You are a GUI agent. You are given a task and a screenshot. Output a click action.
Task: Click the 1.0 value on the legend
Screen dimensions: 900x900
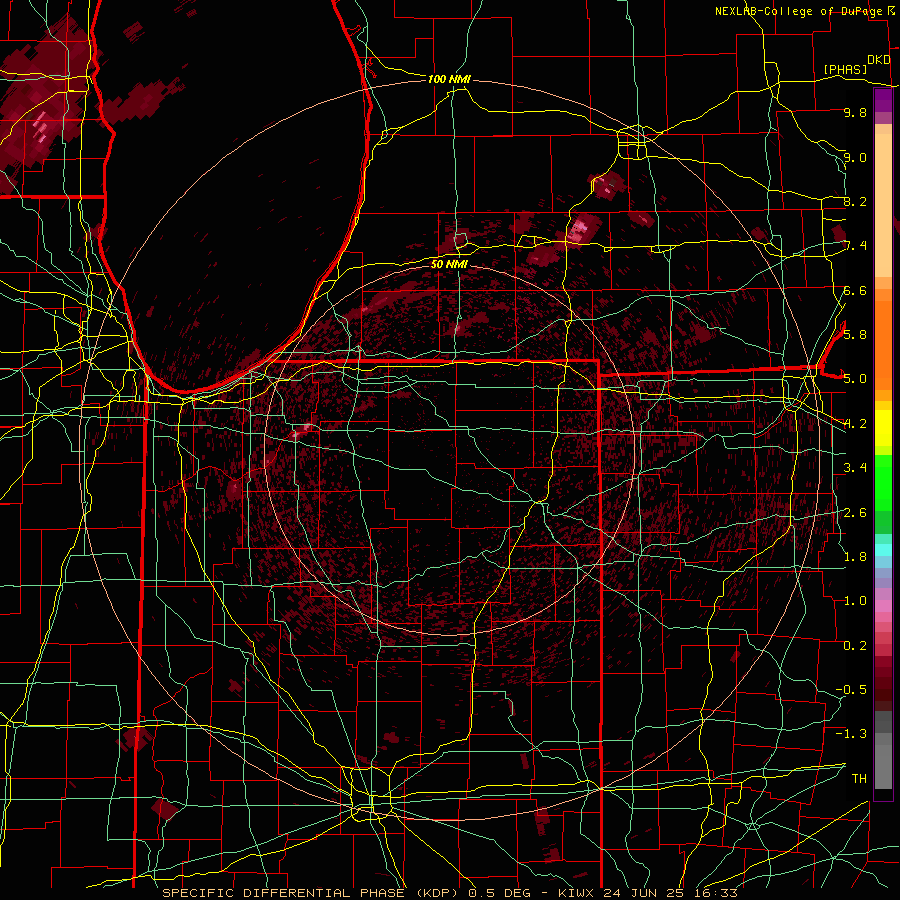tap(855, 601)
